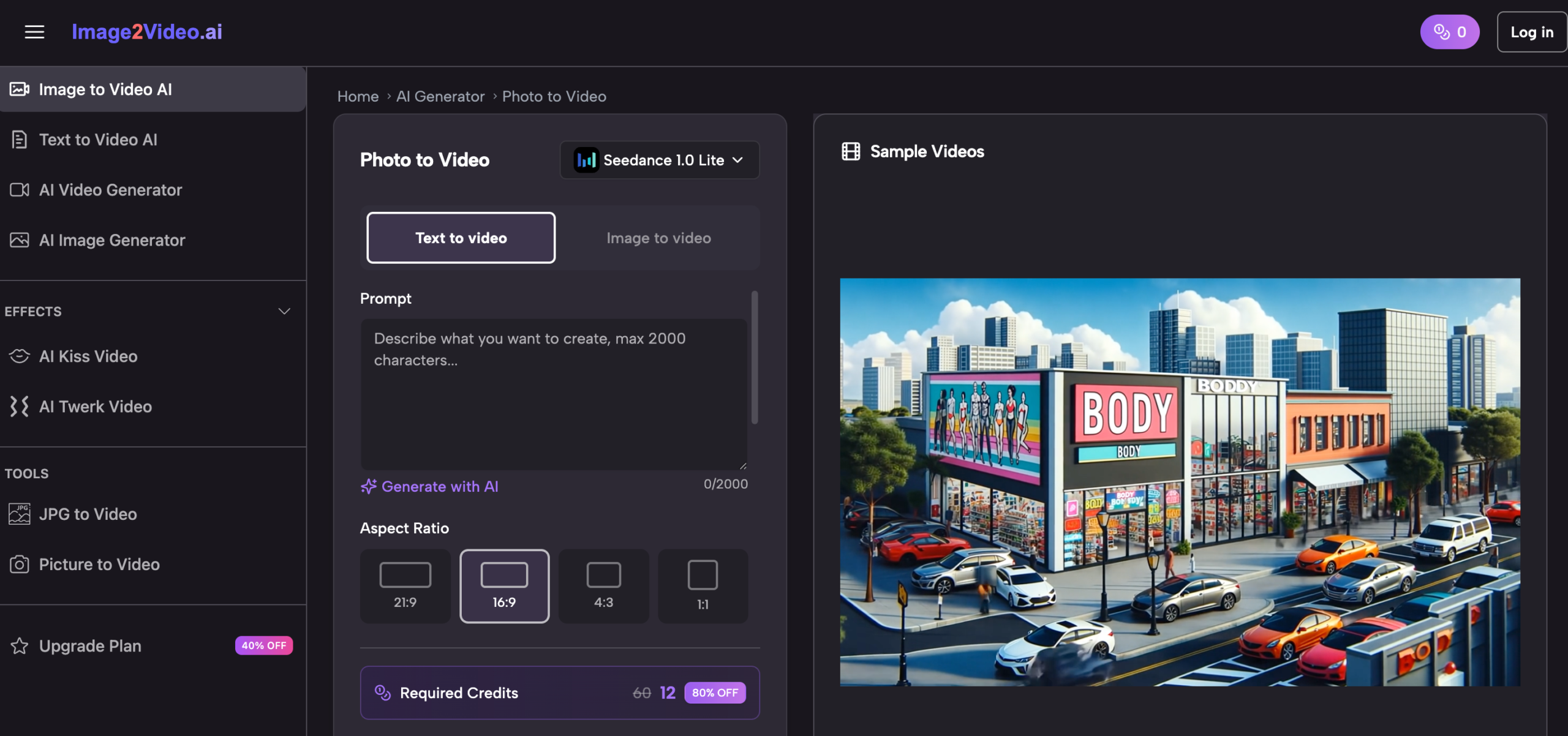Open the AI Image Generator sidebar item

pyautogui.click(x=111, y=240)
